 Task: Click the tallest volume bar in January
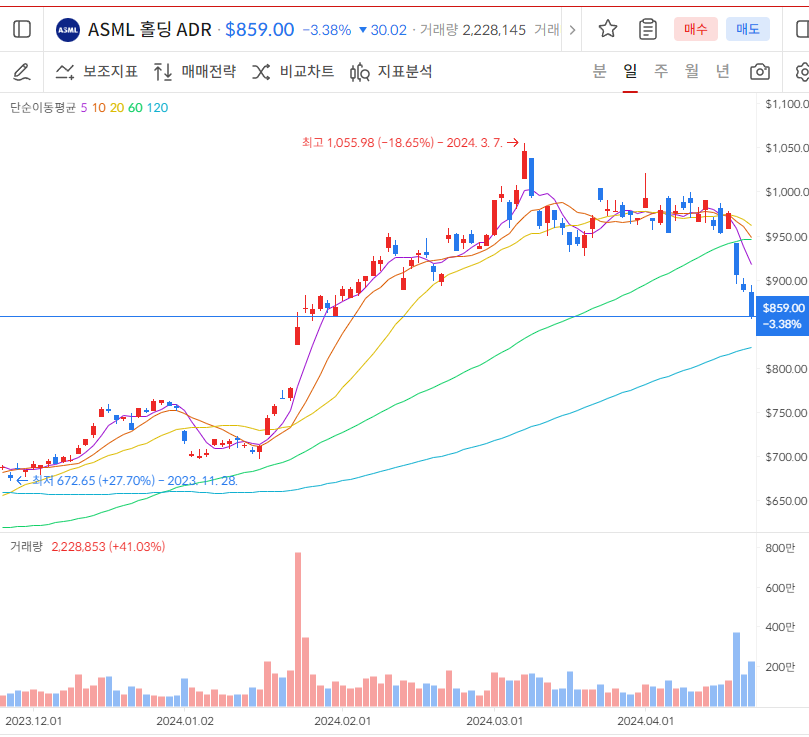298,630
